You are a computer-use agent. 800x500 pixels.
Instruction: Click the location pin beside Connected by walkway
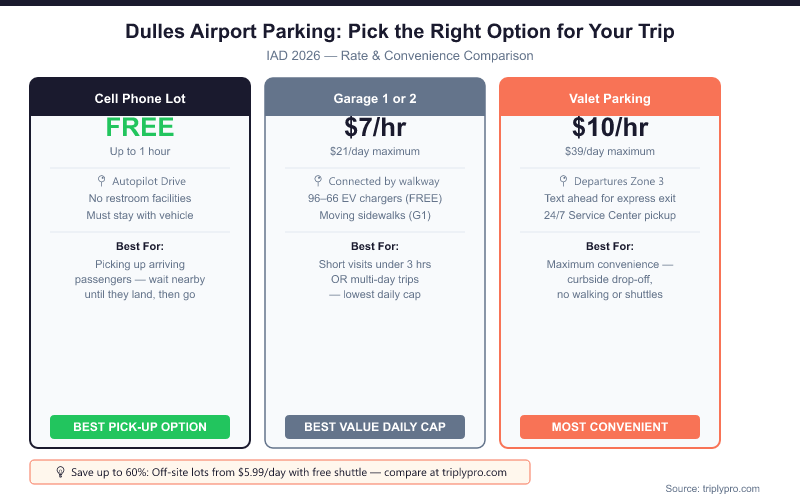coord(318,181)
